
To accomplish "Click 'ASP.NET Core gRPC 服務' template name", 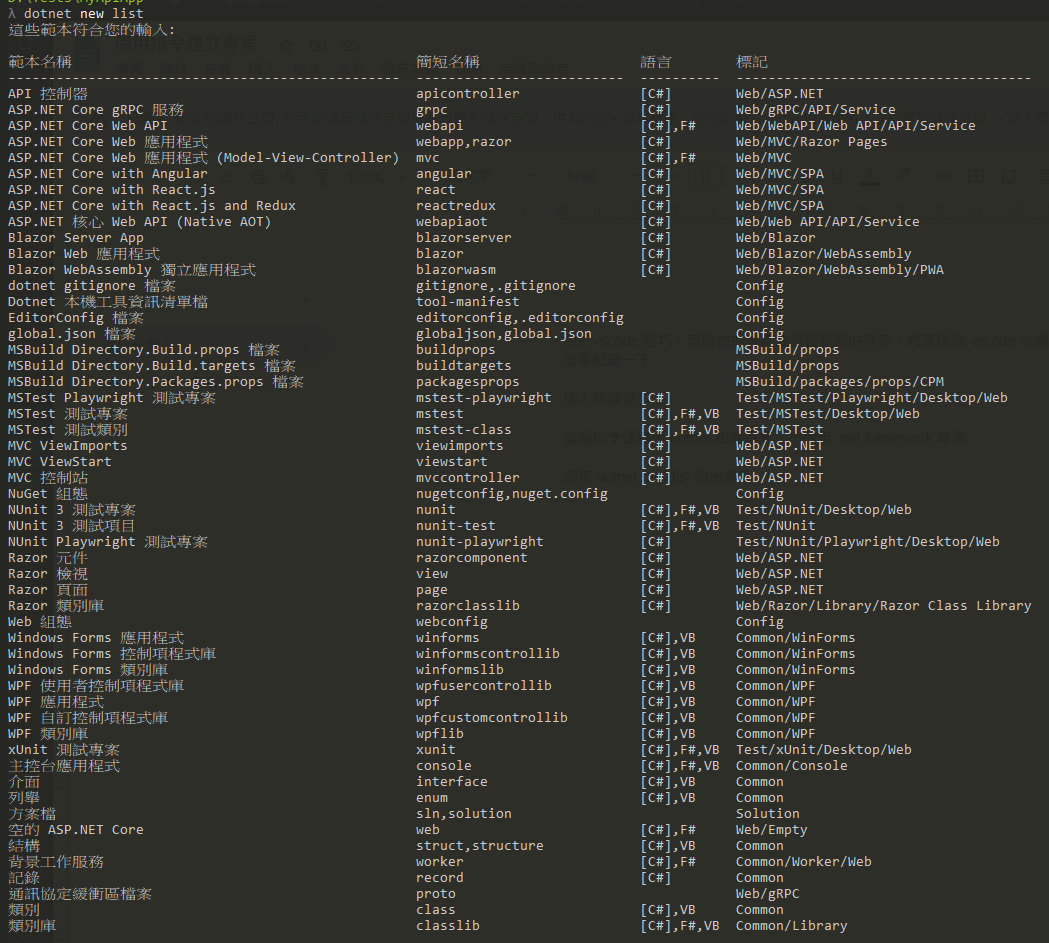I will coord(96,110).
